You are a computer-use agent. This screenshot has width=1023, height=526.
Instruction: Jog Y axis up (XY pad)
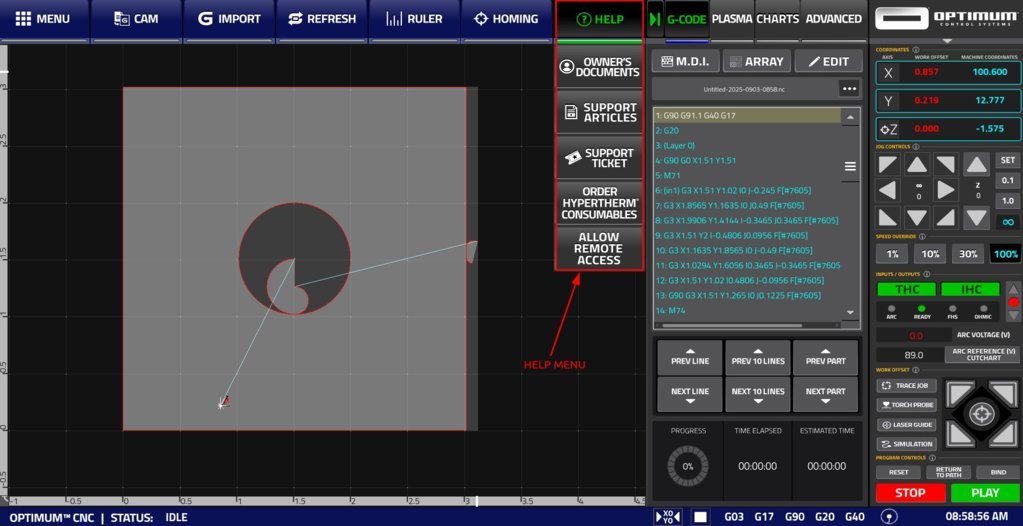[917, 164]
